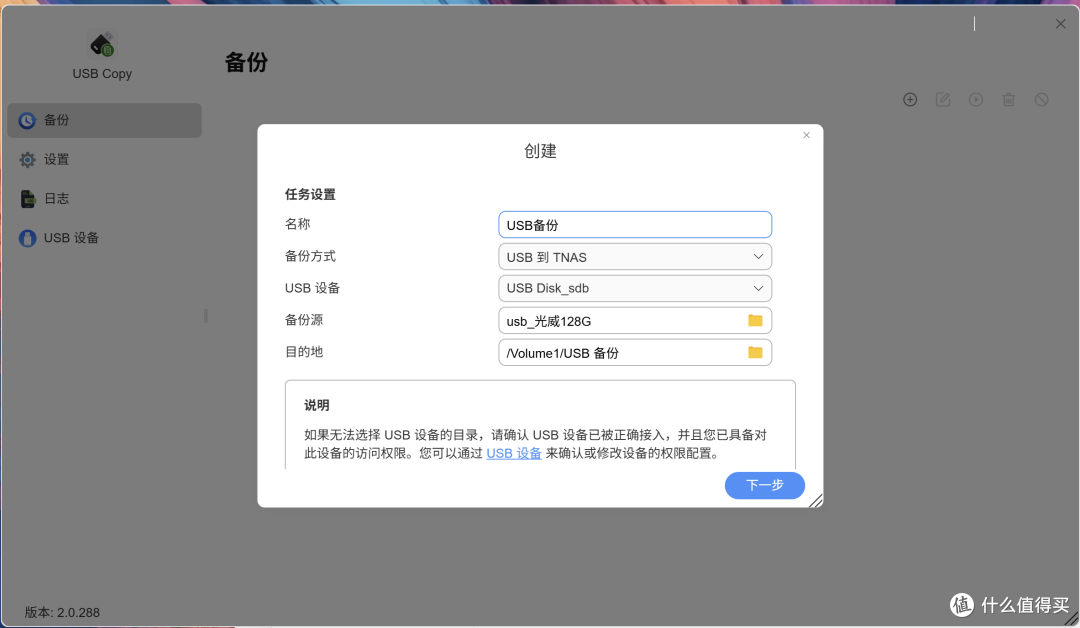
Task: Browse folder for 目的地
Action: (x=756, y=353)
